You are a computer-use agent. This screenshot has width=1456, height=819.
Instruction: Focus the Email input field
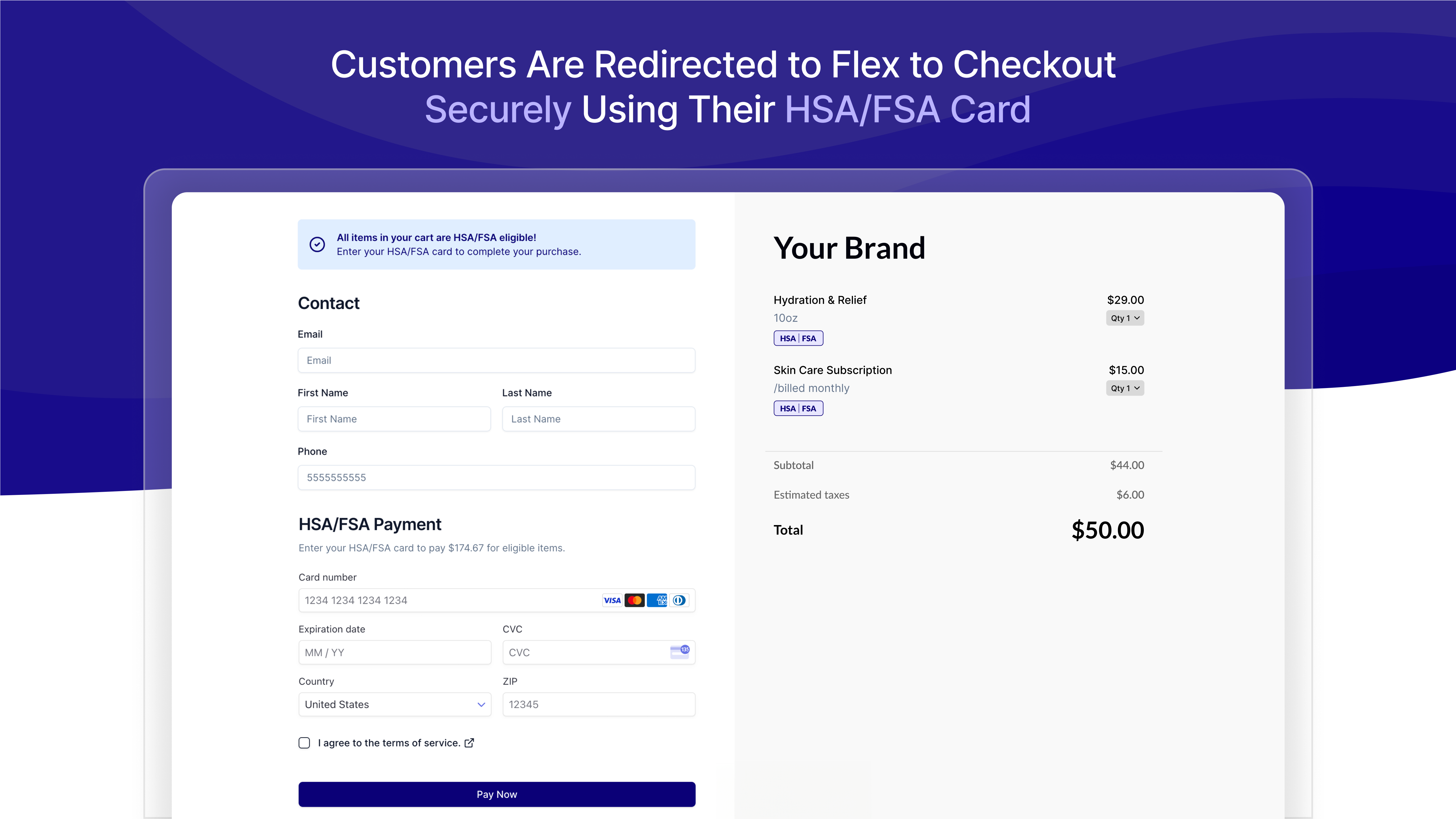[496, 360]
